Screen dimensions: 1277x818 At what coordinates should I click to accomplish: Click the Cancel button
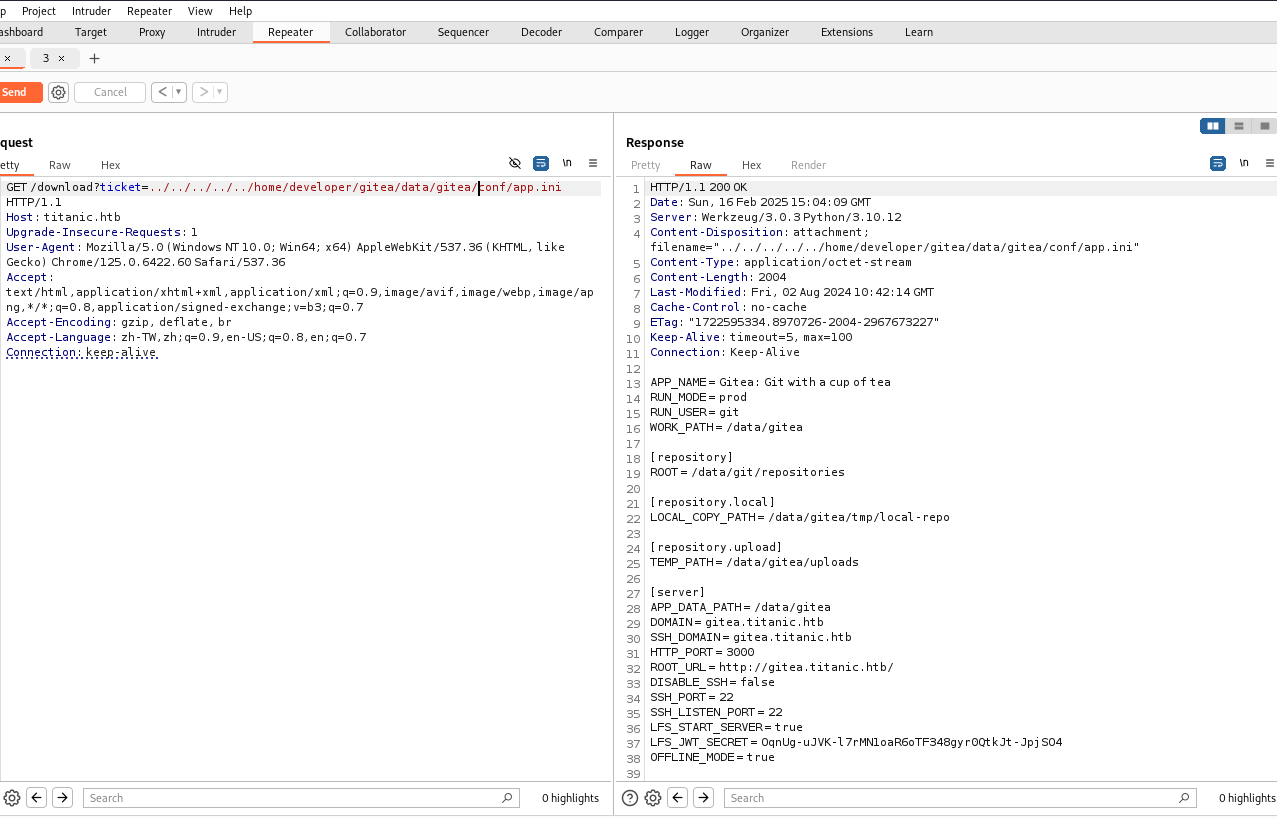[110, 92]
